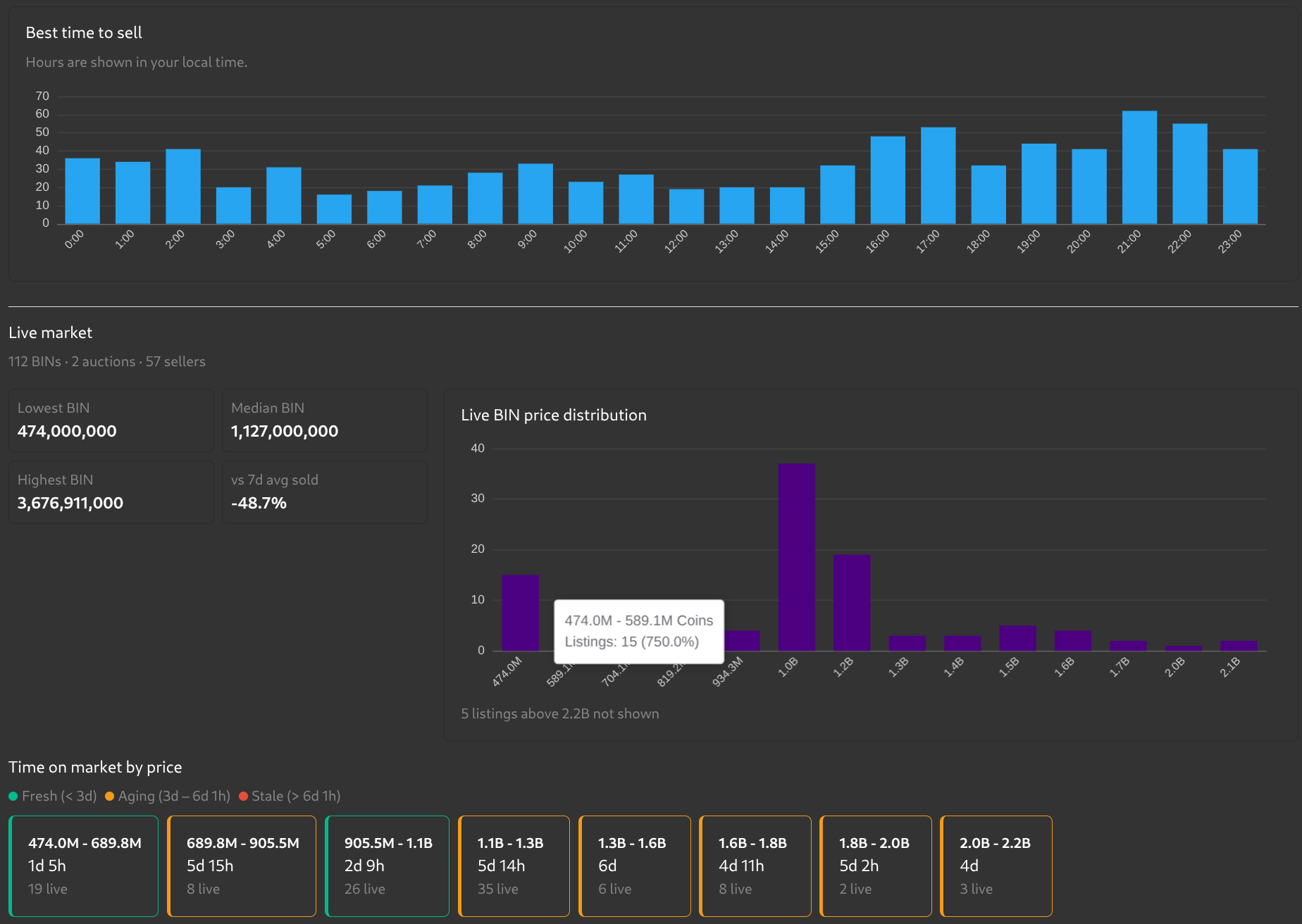The width and height of the screenshot is (1302, 924).
Task: Click the tallest 1.0B price distribution bar
Action: [797, 557]
